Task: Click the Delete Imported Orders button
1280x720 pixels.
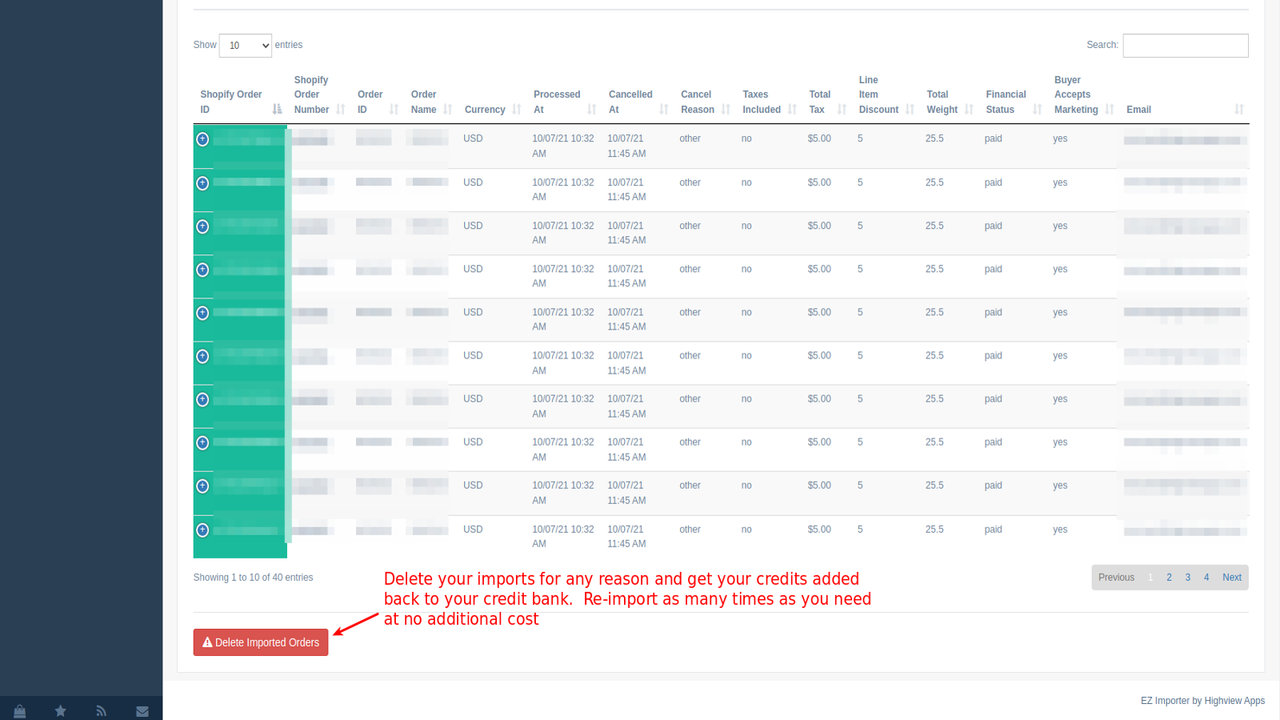Action: (x=260, y=642)
